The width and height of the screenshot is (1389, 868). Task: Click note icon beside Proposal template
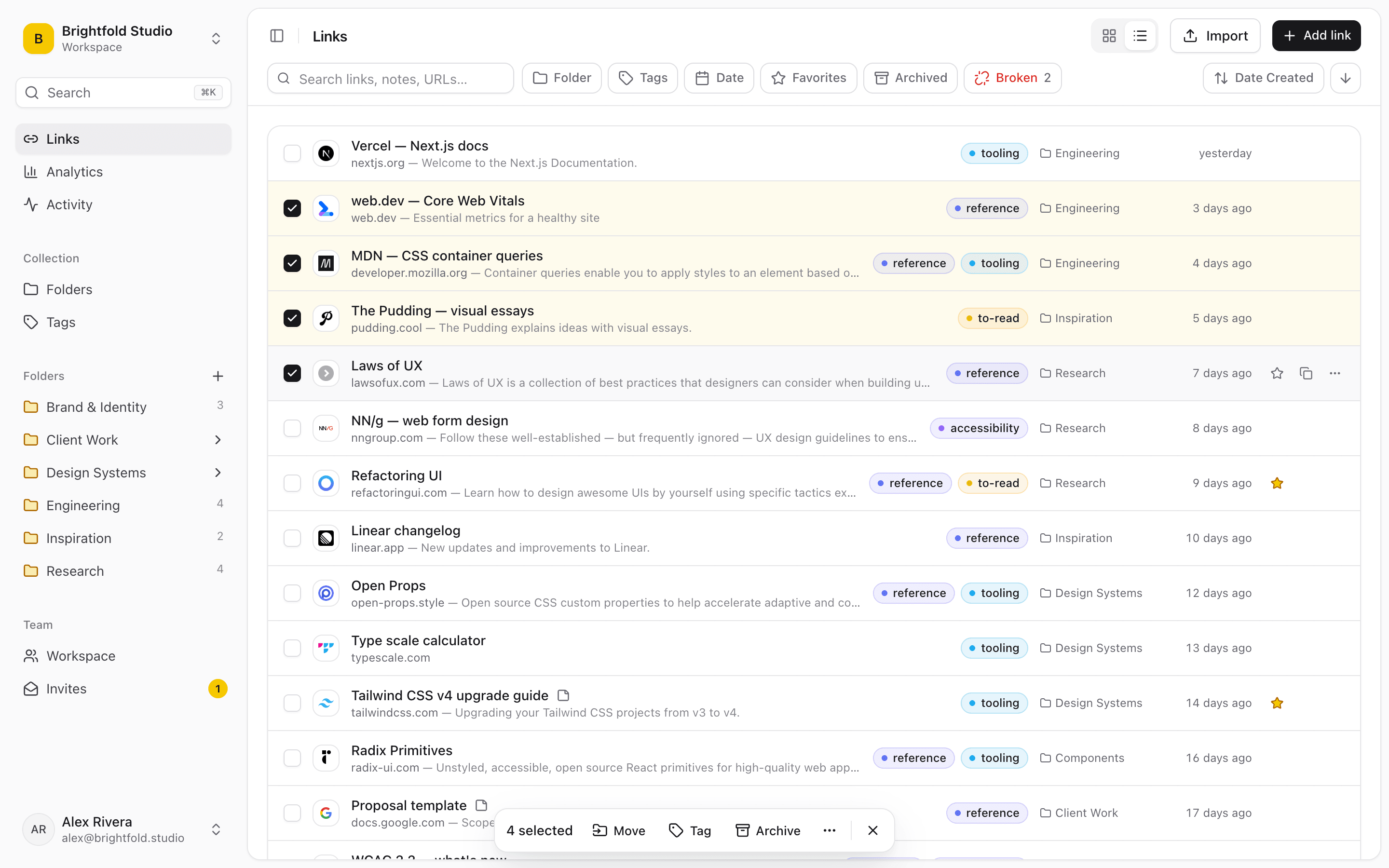point(481,805)
